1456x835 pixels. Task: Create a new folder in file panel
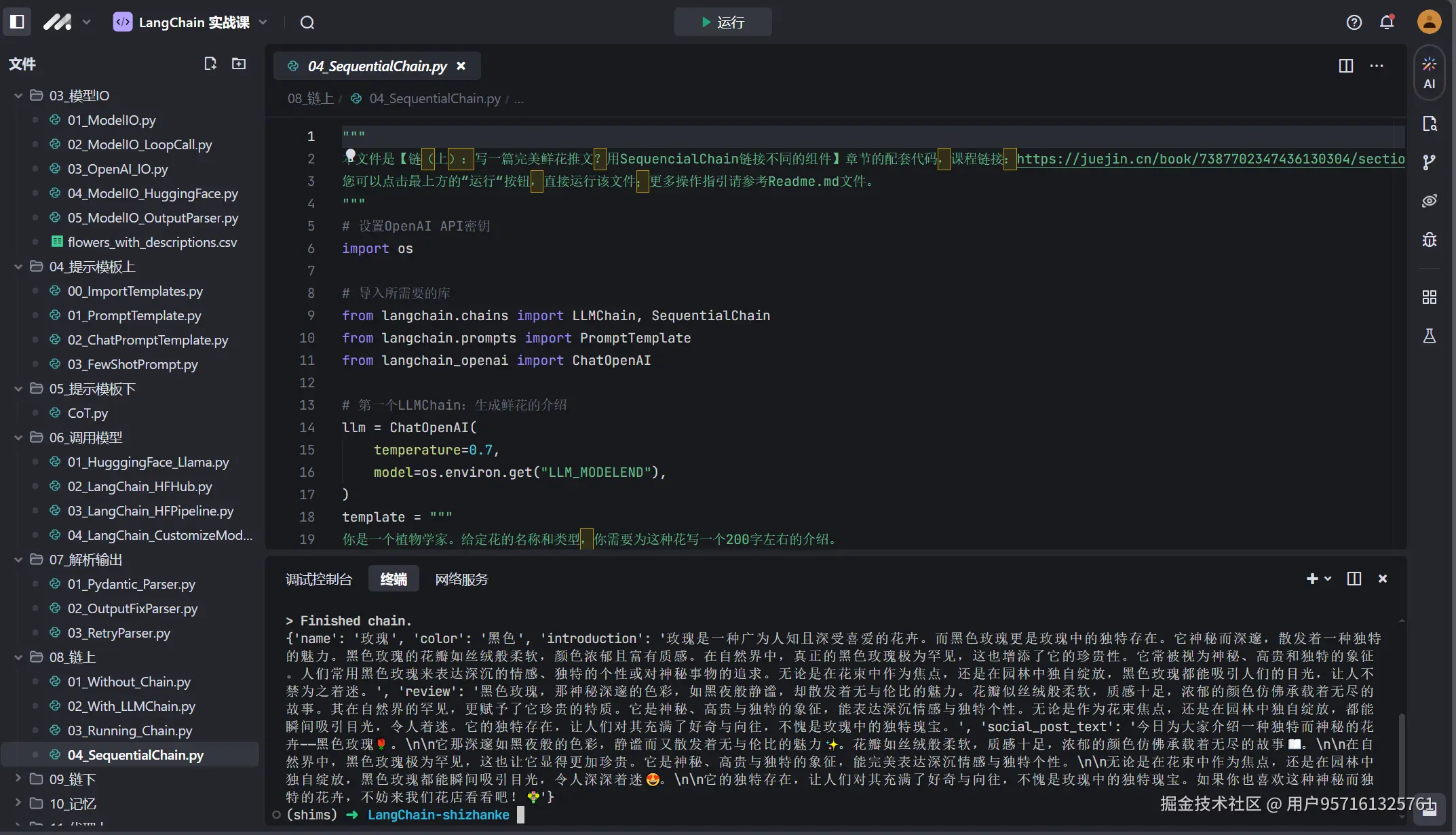[239, 63]
